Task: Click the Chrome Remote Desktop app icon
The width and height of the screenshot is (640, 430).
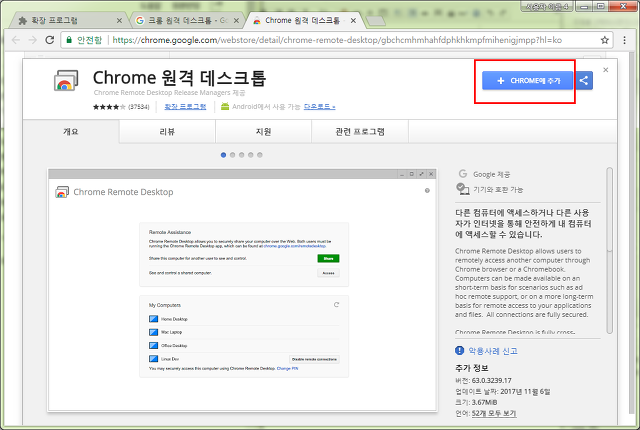Action: coord(66,80)
